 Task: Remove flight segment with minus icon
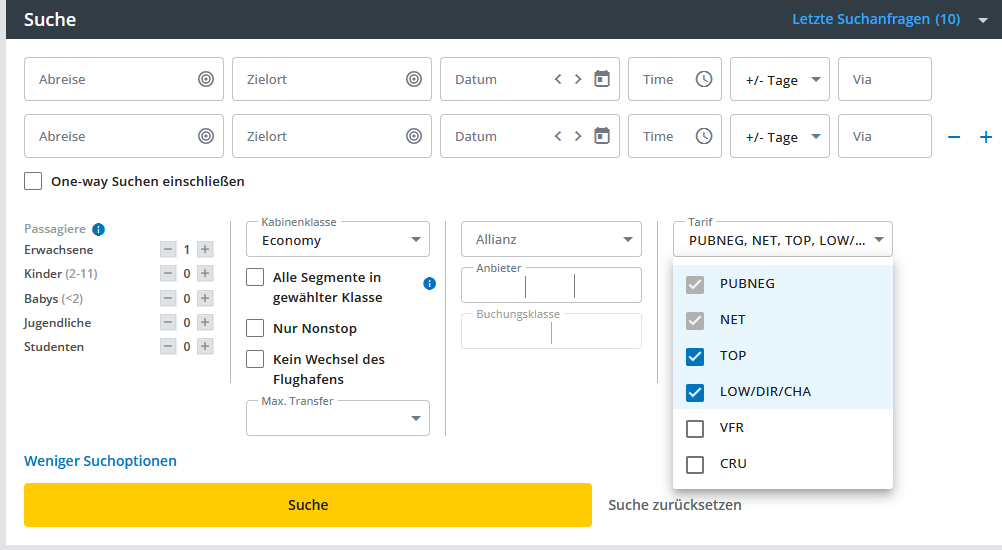[954, 137]
